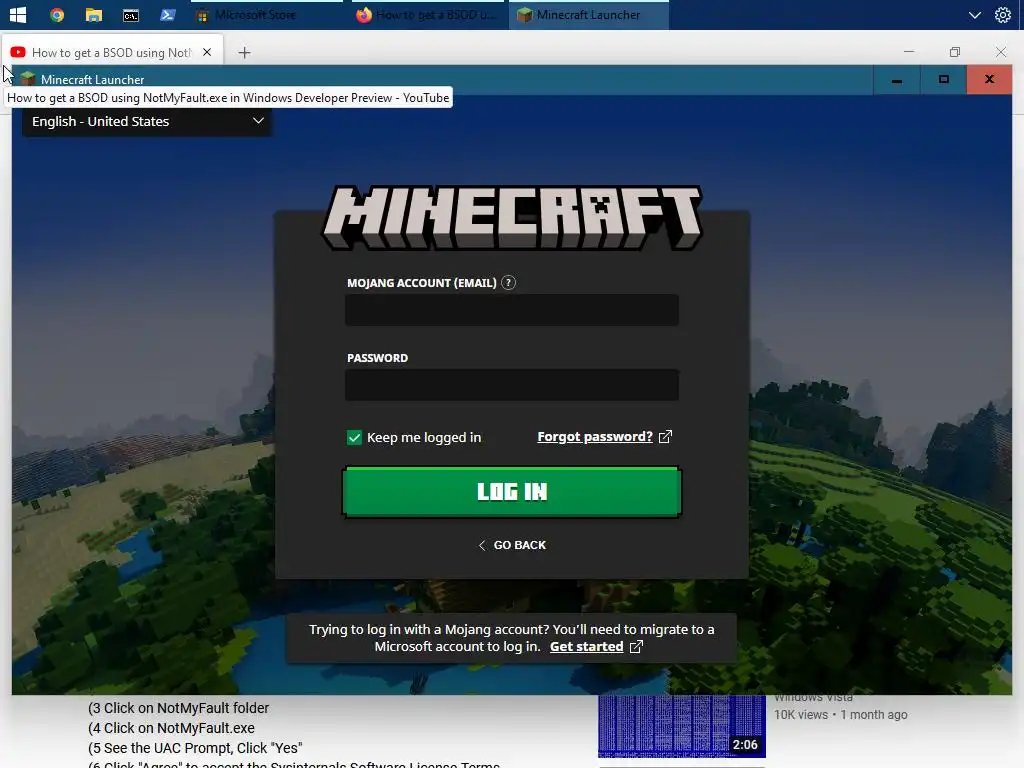
Task: Open the Command Prompt taskbar icon
Action: 131,14
